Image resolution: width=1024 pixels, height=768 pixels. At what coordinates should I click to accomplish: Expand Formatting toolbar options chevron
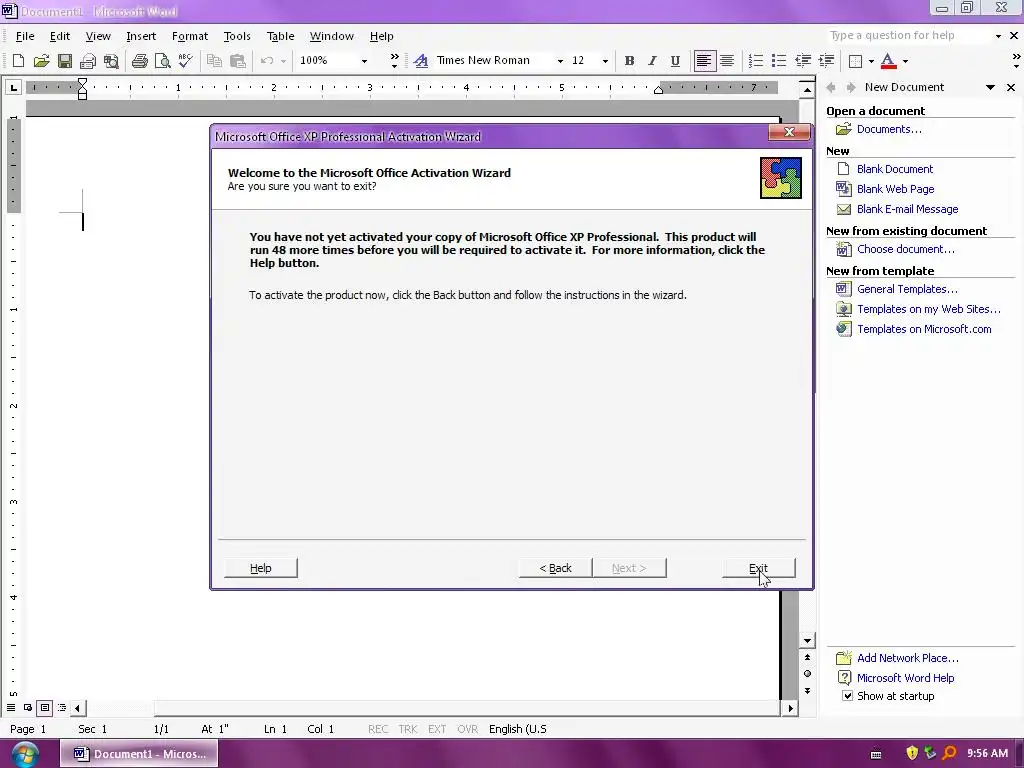point(1016,61)
